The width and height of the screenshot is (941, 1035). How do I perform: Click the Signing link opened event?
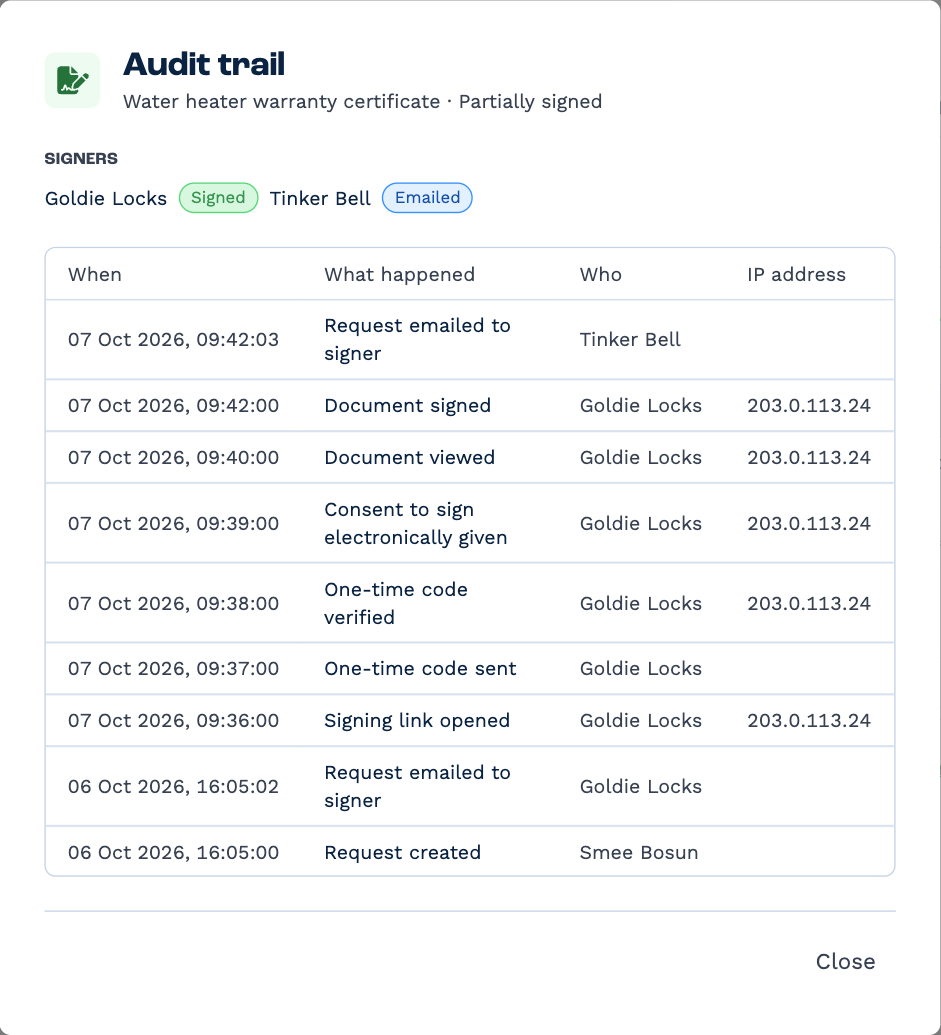pos(417,721)
